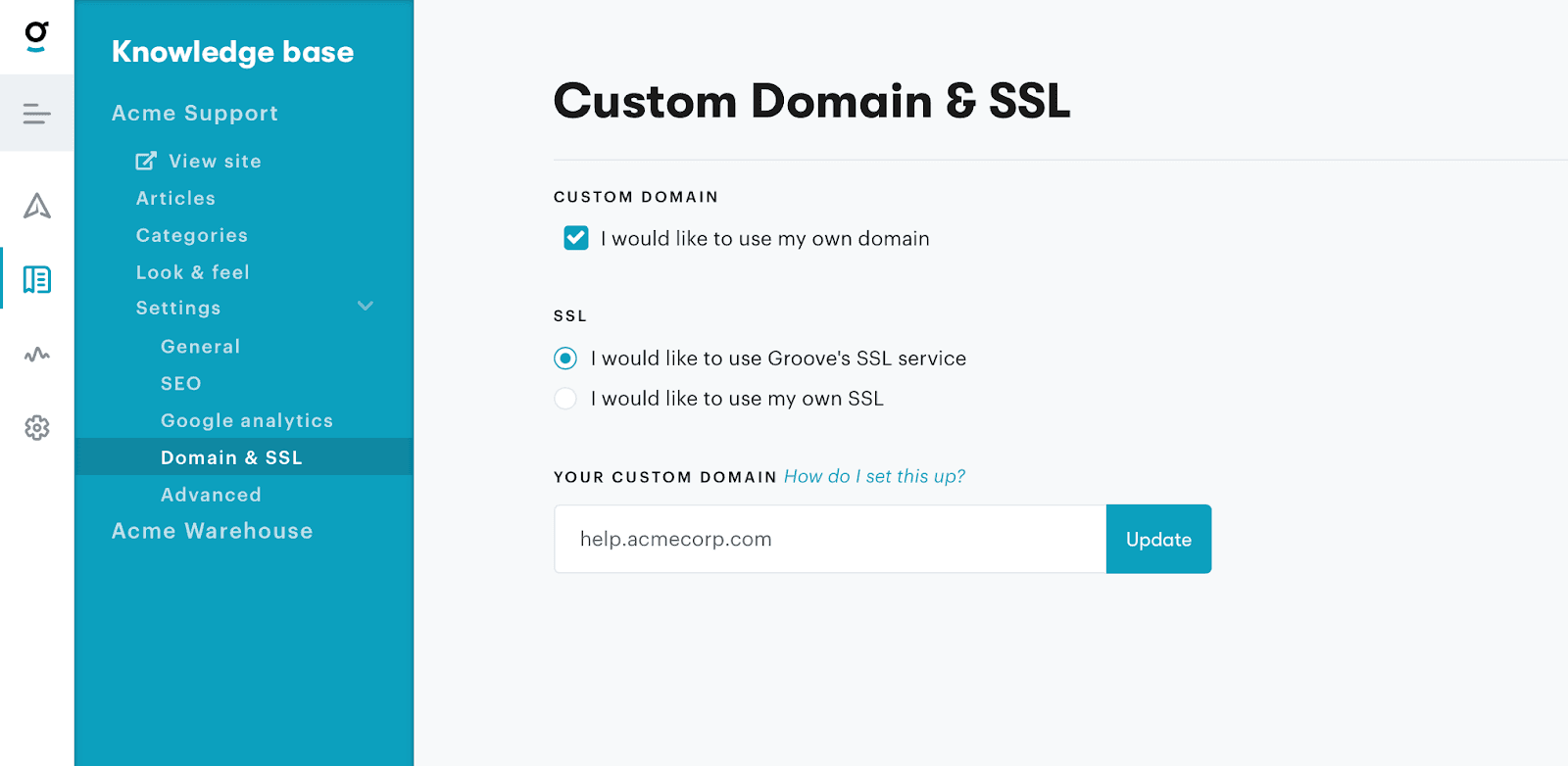Toggle the hamburger menu icon
1568x766 pixels.
pos(36,115)
